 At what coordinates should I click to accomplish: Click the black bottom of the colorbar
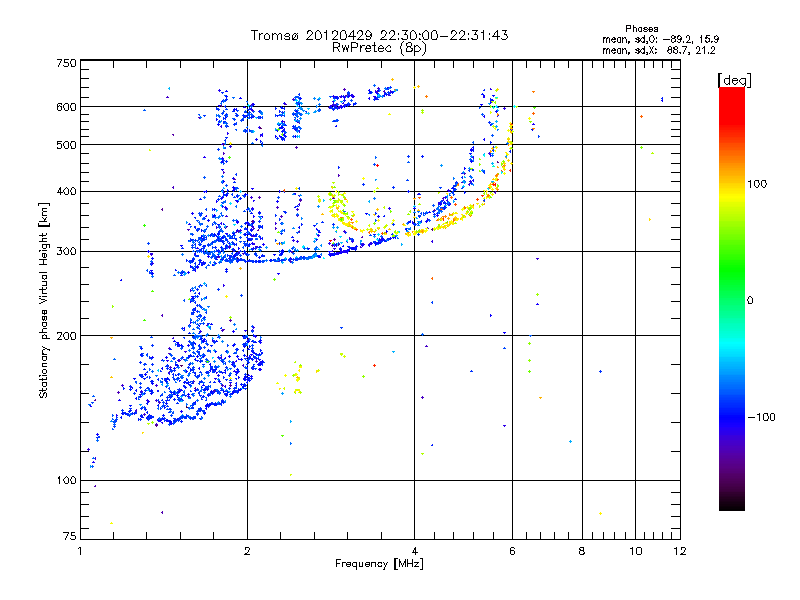point(732,503)
